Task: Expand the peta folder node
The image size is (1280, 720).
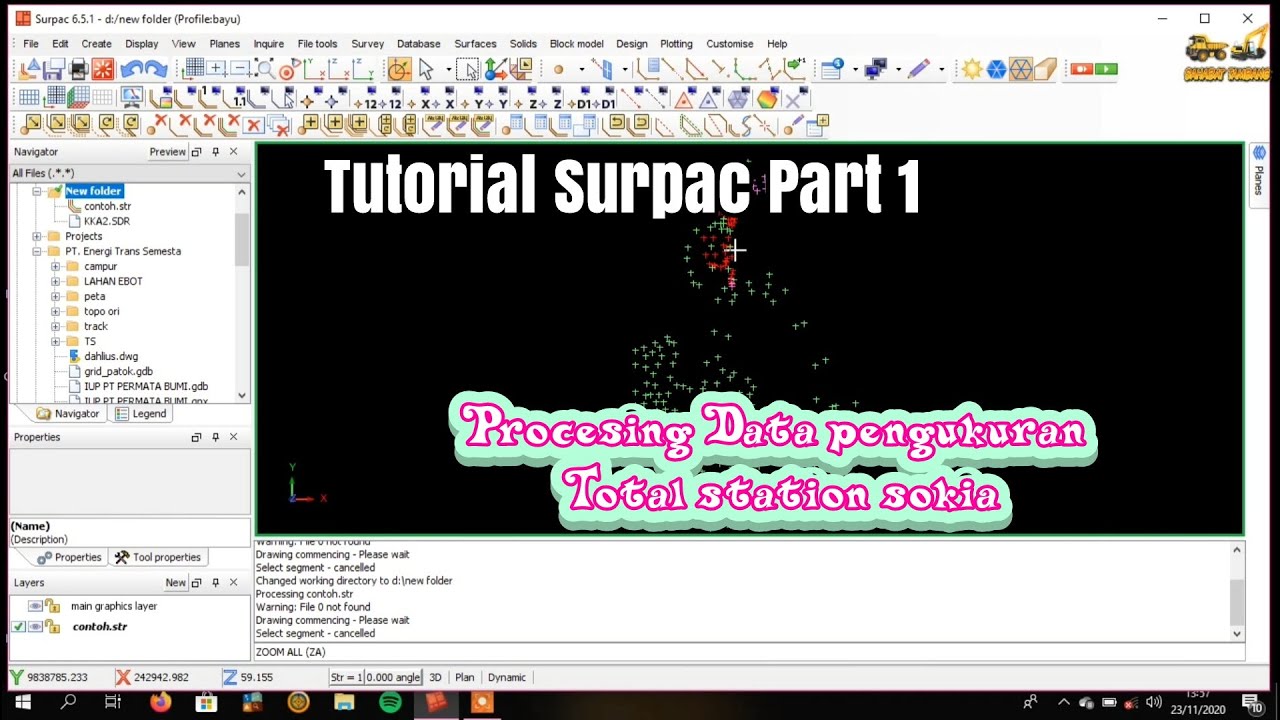Action: click(56, 296)
